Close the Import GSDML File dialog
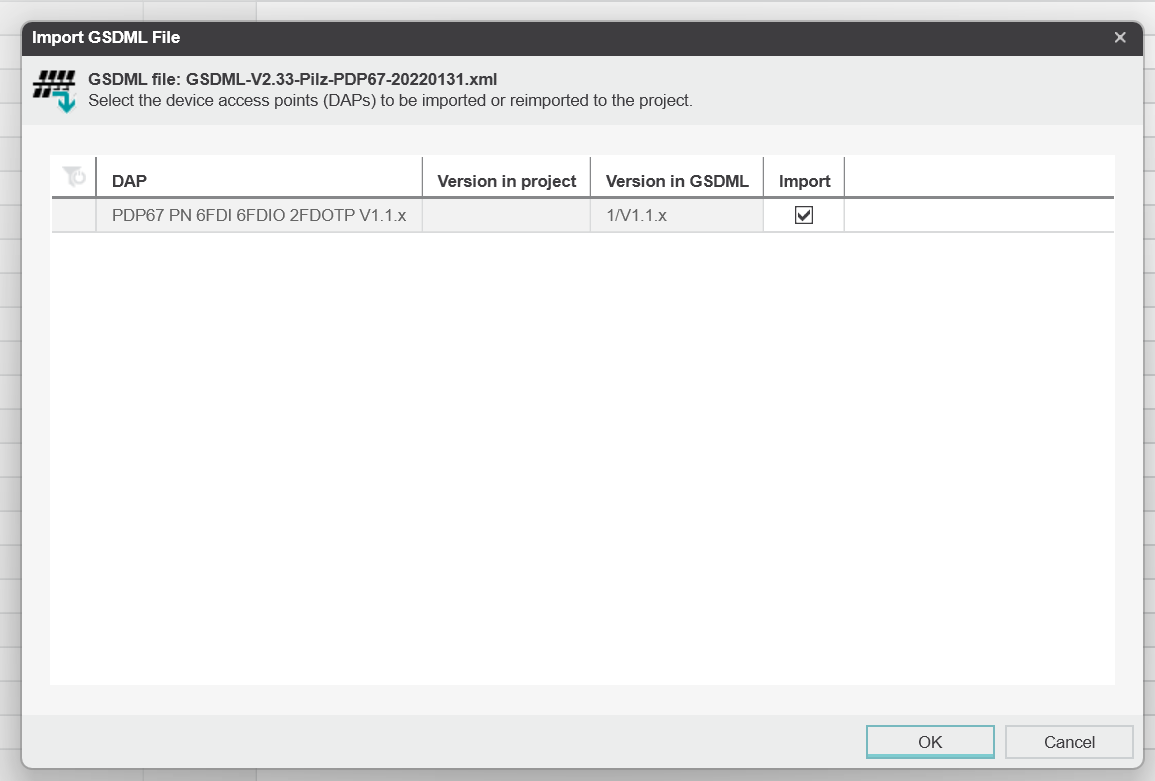 click(x=1120, y=38)
